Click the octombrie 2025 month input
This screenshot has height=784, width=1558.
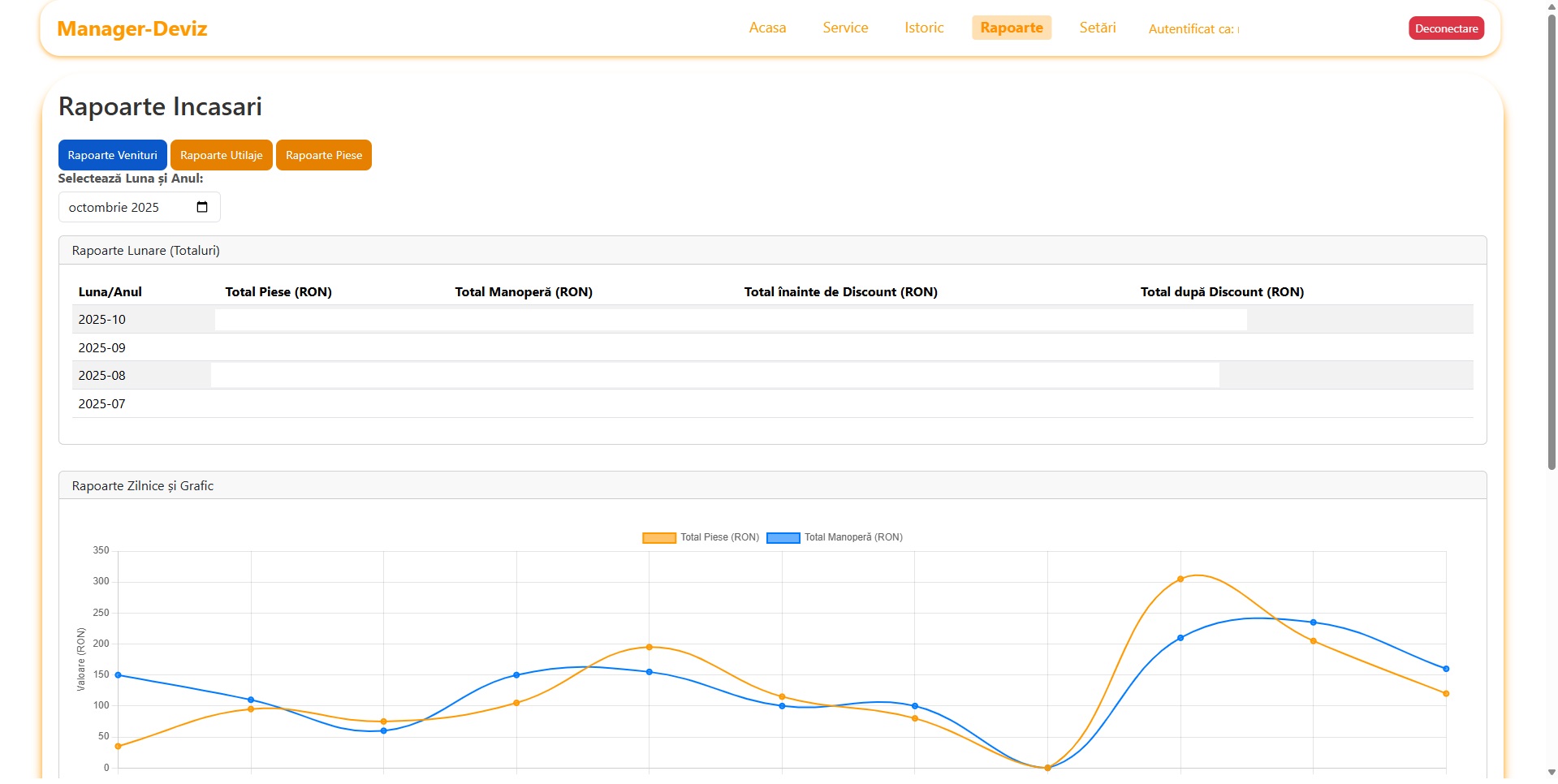122,208
